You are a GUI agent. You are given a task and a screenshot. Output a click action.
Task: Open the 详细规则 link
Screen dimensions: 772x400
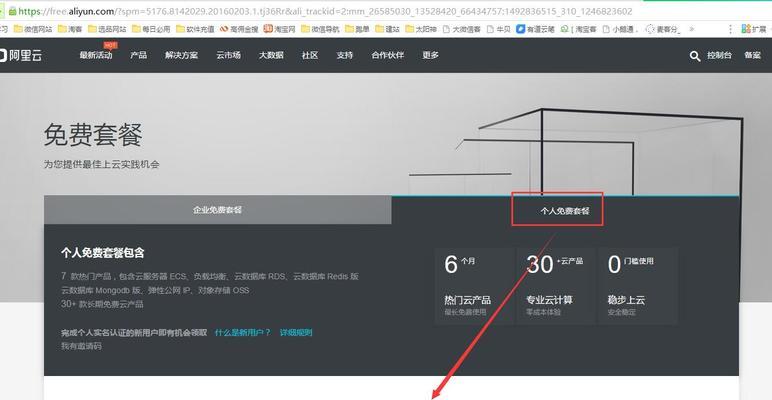tap(296, 333)
